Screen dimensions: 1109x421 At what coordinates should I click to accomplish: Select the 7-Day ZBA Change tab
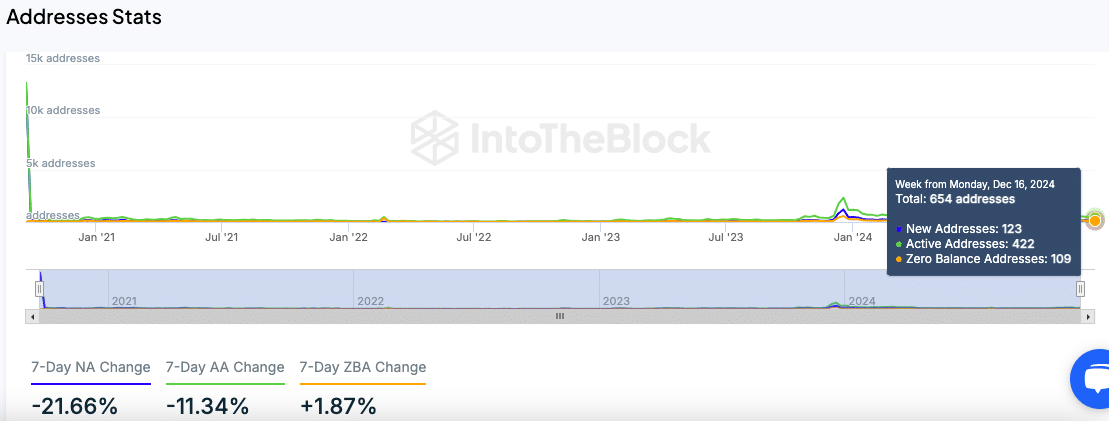click(x=362, y=367)
